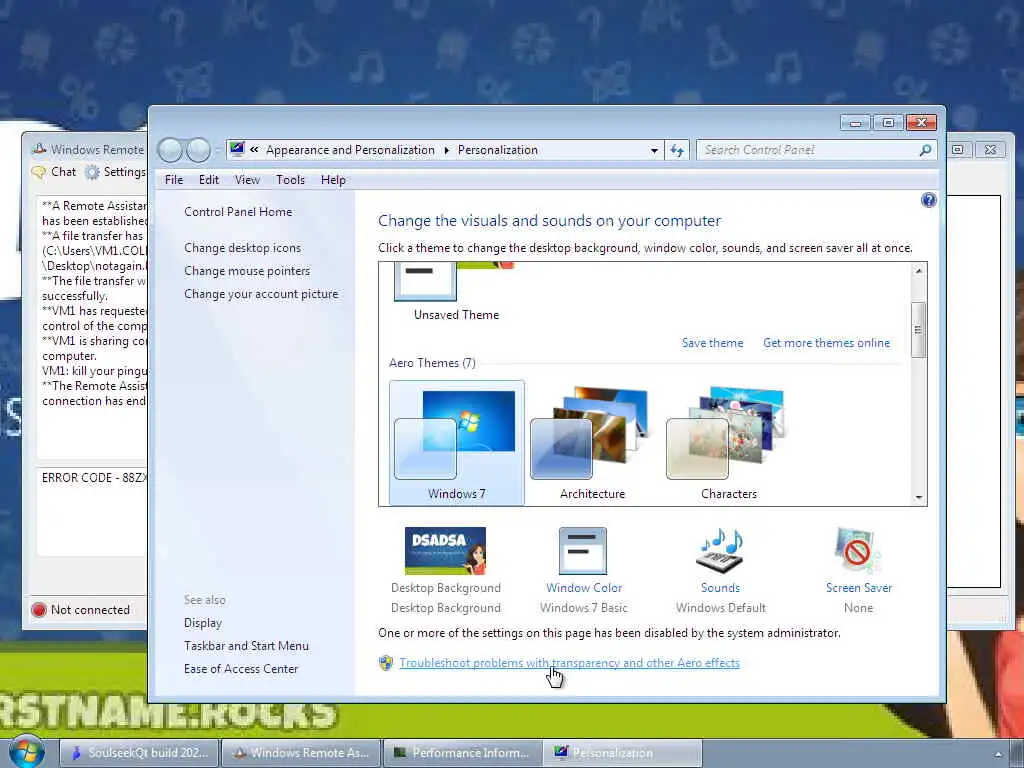Open the Edit menu
The height and width of the screenshot is (768, 1024).
point(209,180)
